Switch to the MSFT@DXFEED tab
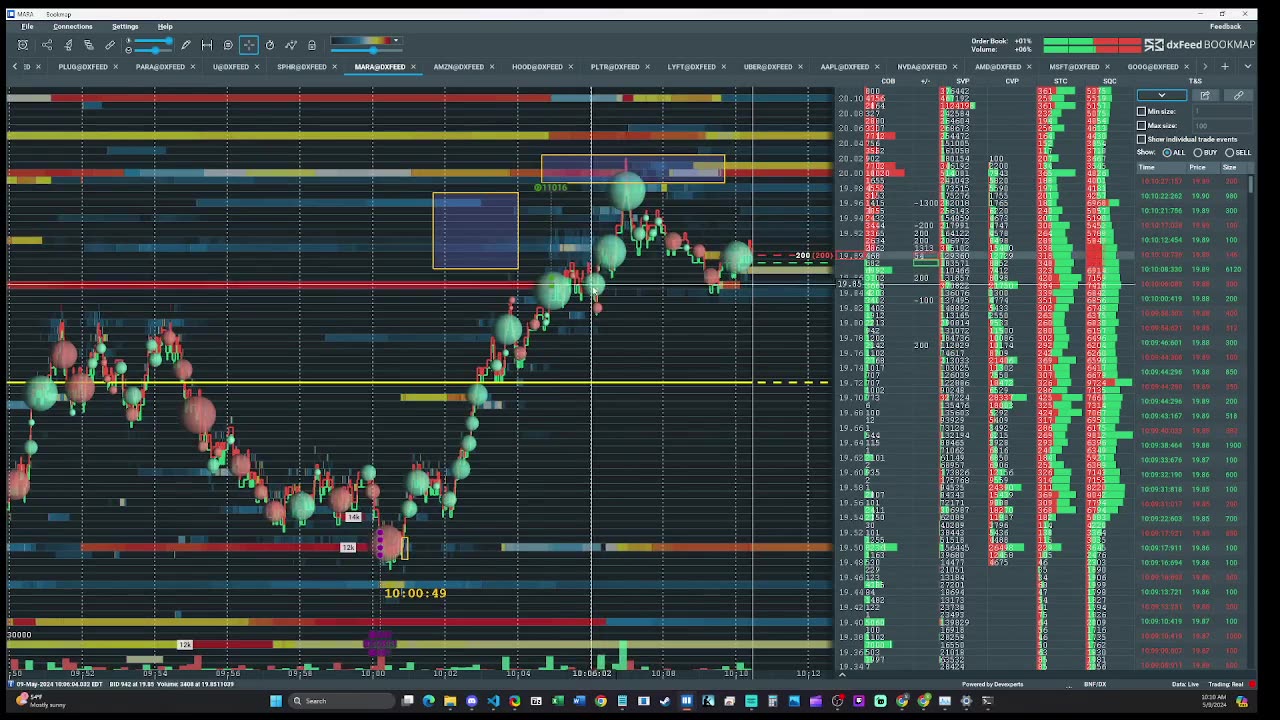 click(1075, 67)
